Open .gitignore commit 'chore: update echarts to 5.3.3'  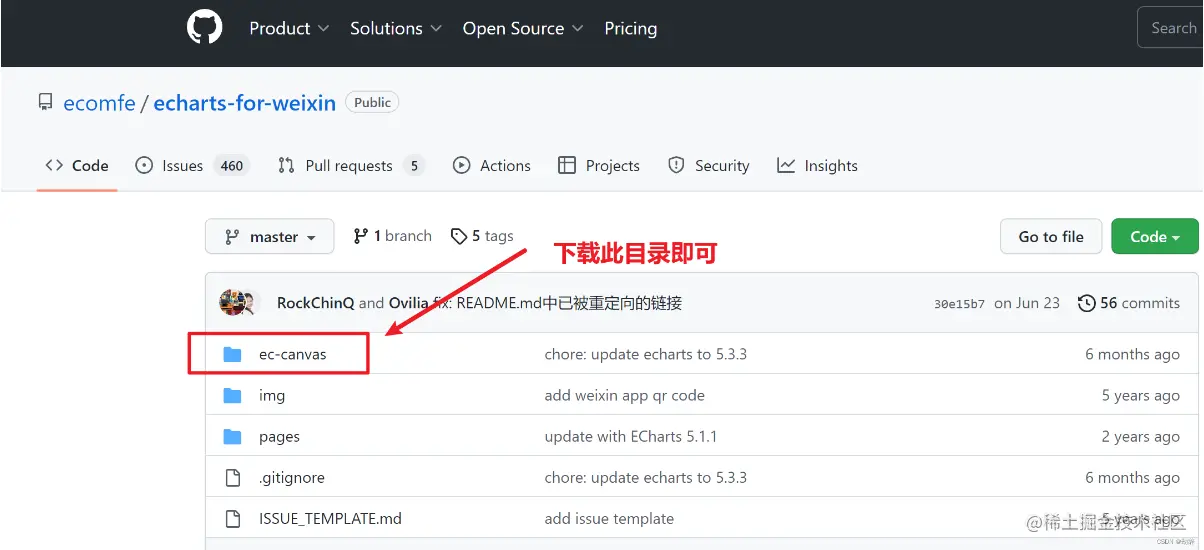(646, 477)
